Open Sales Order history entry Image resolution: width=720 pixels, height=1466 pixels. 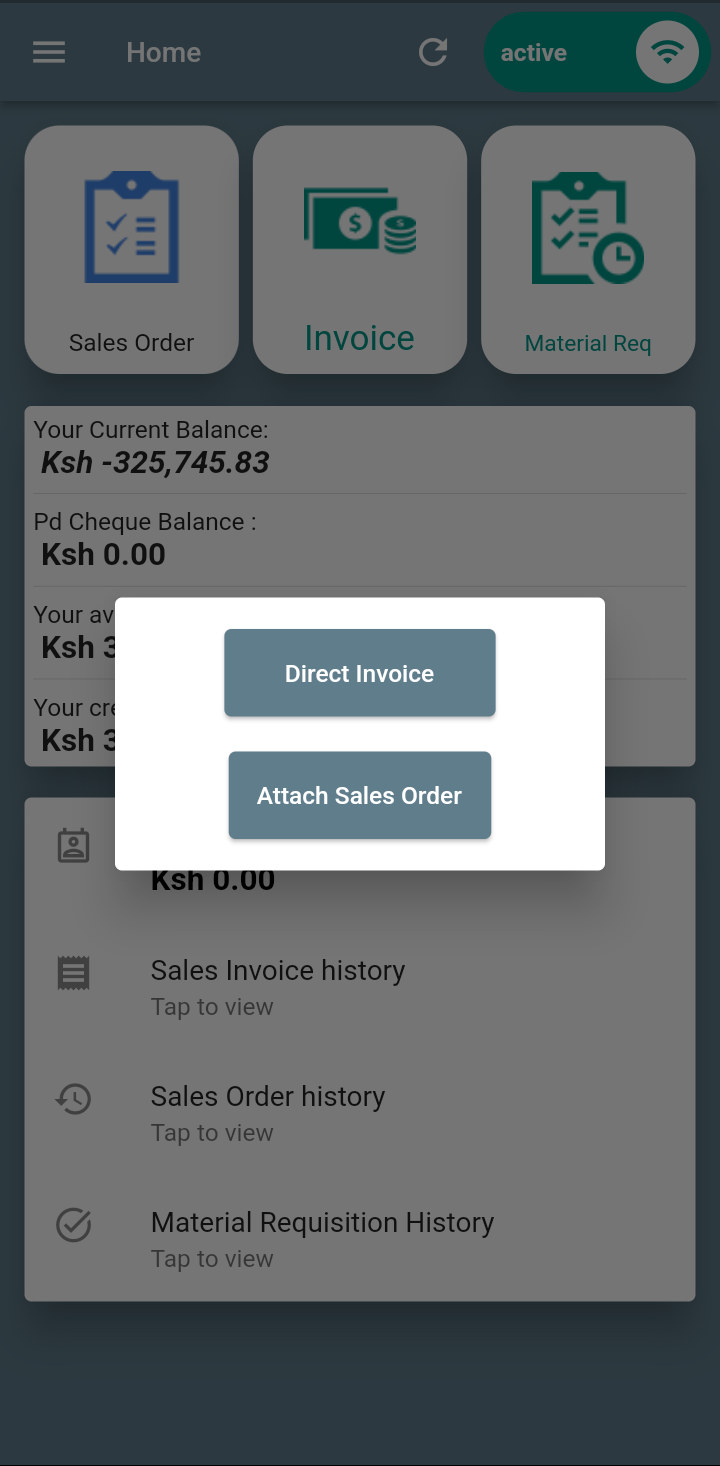click(x=268, y=1111)
